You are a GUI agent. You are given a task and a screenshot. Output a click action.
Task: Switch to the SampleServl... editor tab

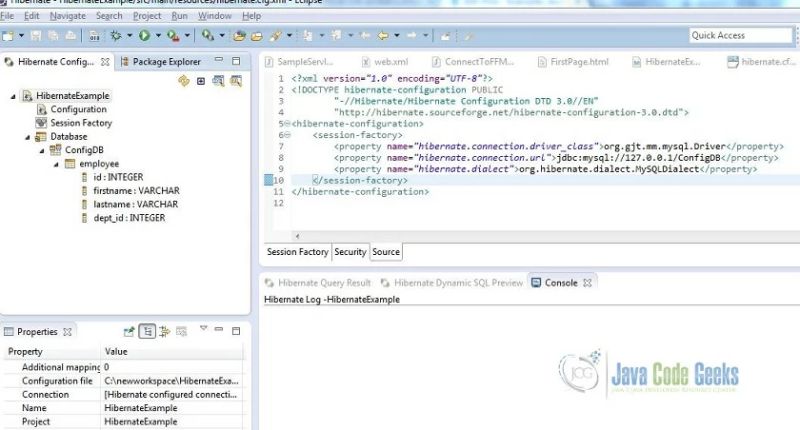[299, 62]
